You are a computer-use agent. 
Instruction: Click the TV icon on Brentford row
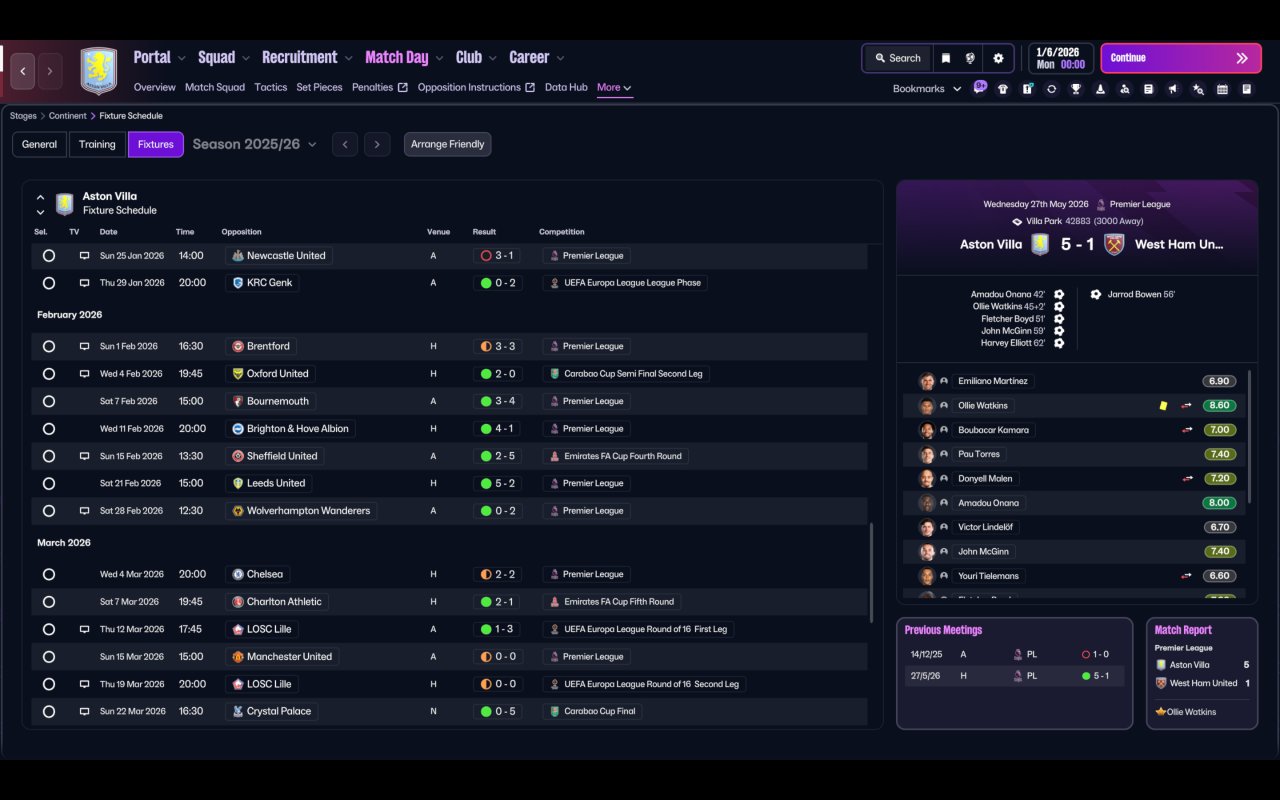(x=84, y=346)
